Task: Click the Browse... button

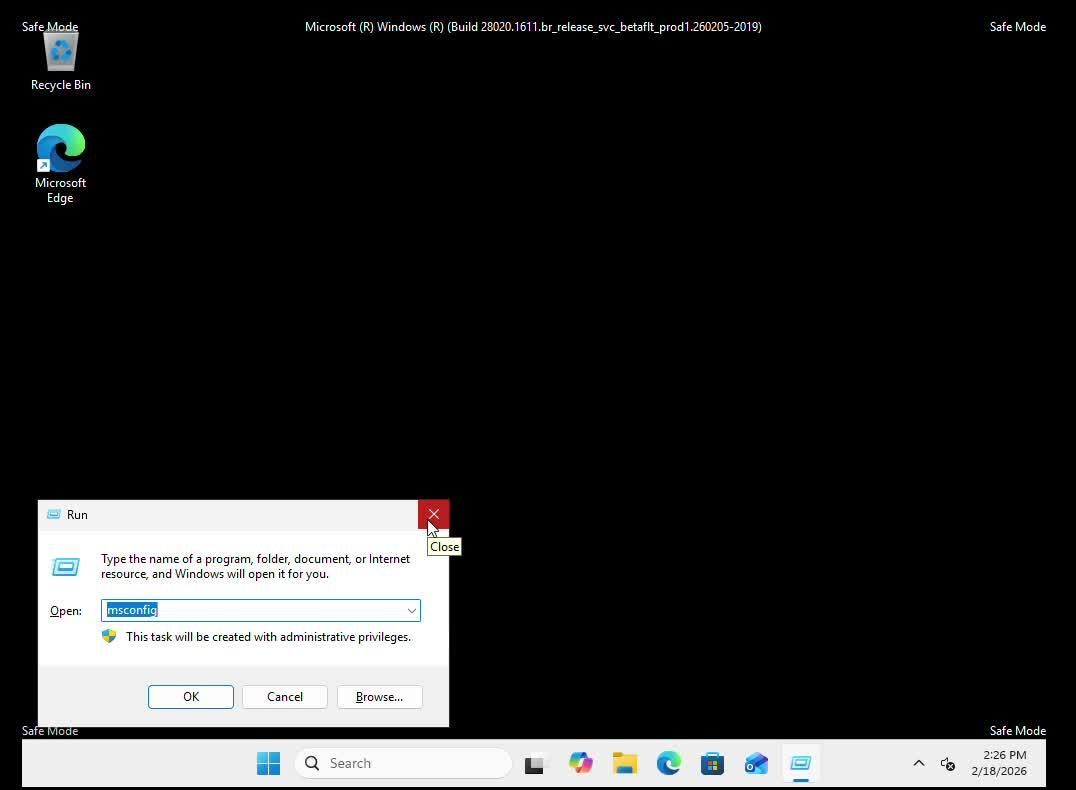Action: [x=379, y=697]
